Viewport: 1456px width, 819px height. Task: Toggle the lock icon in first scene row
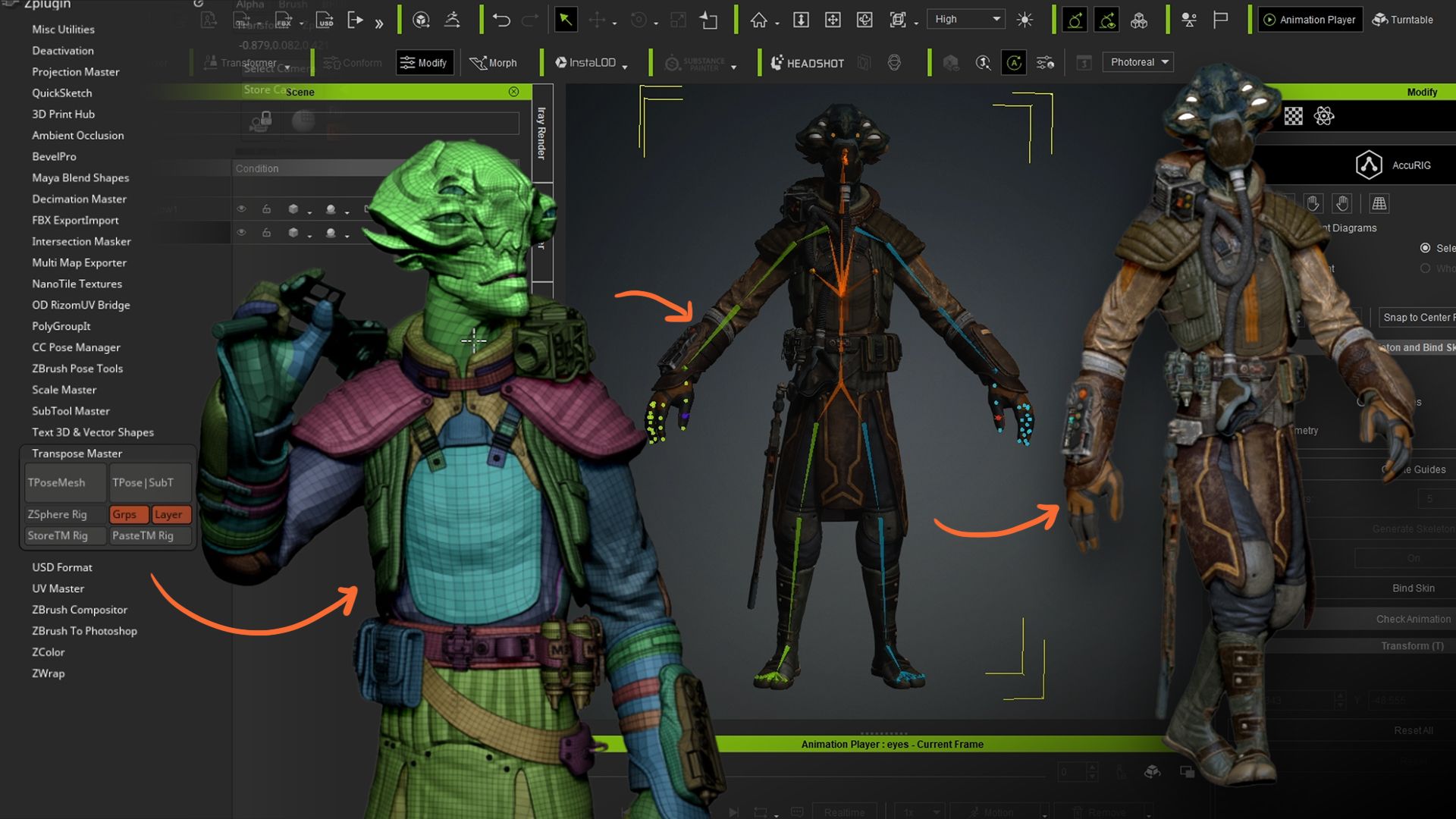tap(266, 209)
